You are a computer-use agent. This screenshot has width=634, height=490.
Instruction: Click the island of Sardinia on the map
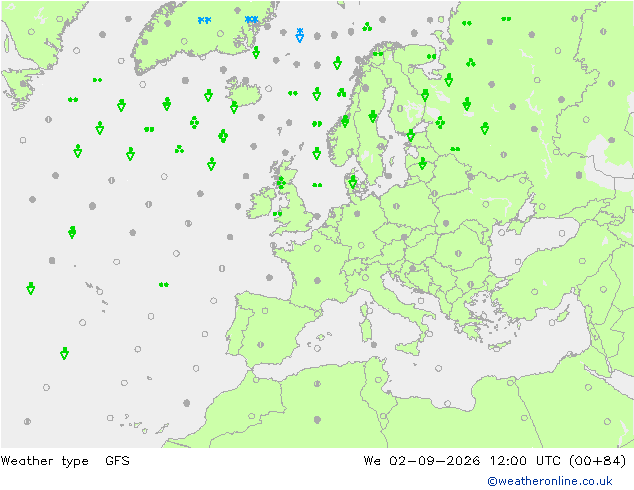pyautogui.click(x=366, y=329)
